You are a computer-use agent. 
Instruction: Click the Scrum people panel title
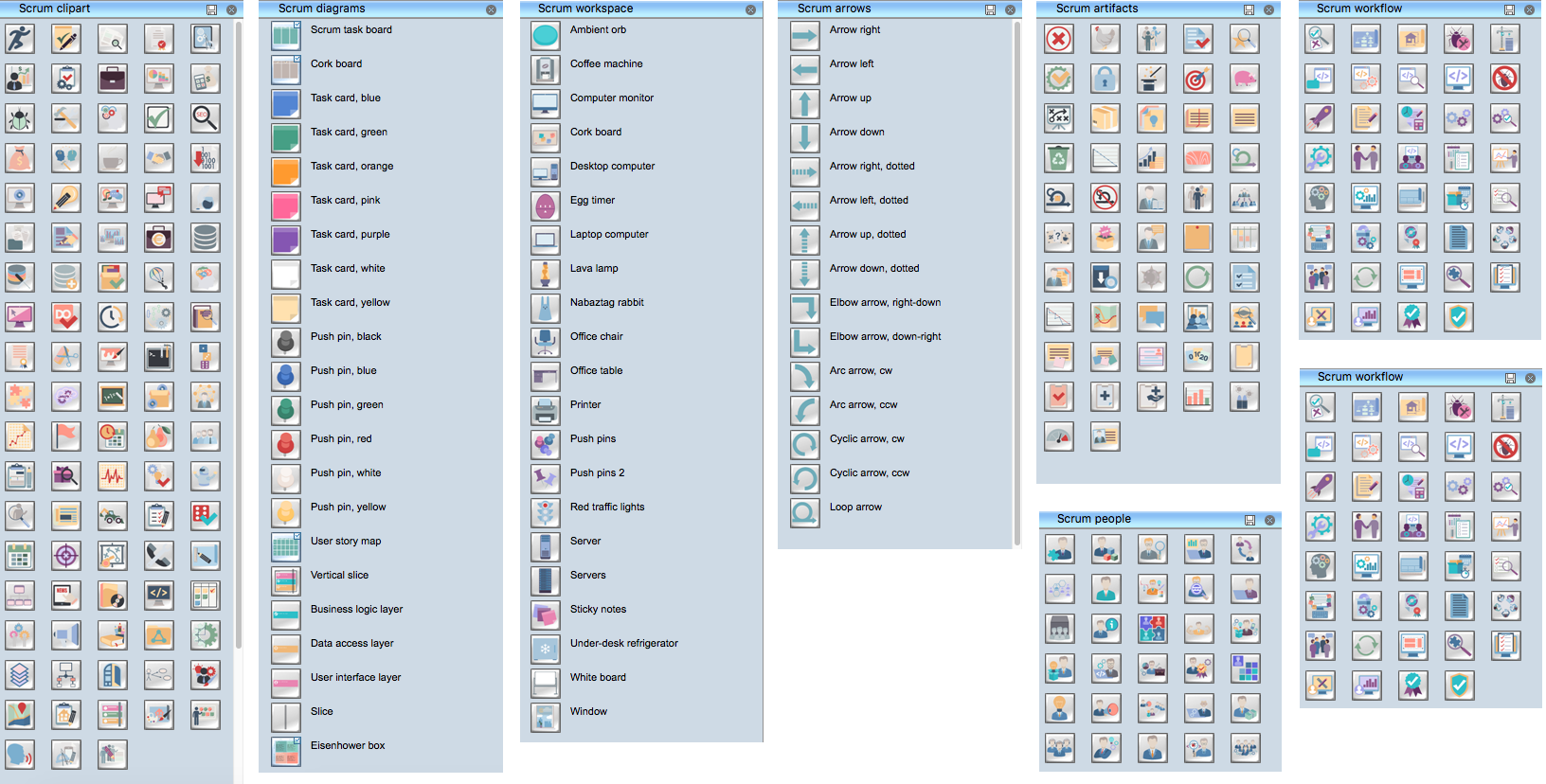(x=1093, y=519)
